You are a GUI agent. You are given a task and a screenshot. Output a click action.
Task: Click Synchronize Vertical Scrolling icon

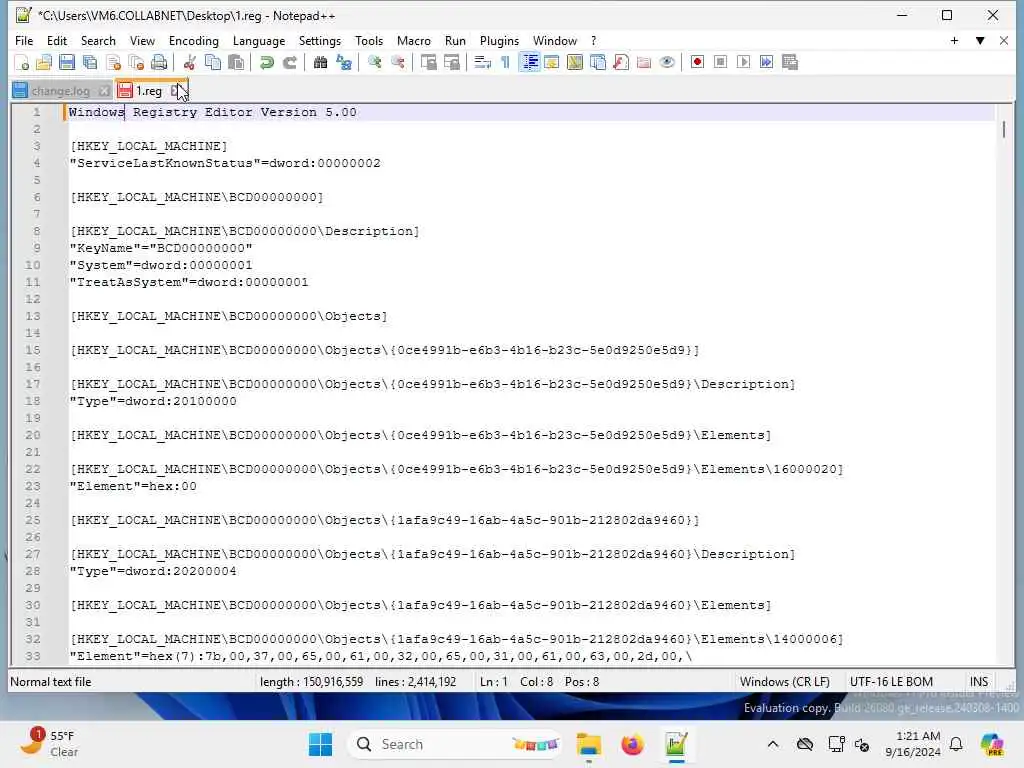[428, 62]
